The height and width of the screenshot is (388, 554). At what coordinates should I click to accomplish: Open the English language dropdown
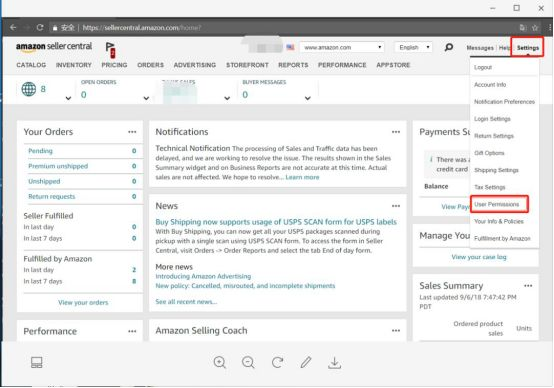[x=413, y=47]
